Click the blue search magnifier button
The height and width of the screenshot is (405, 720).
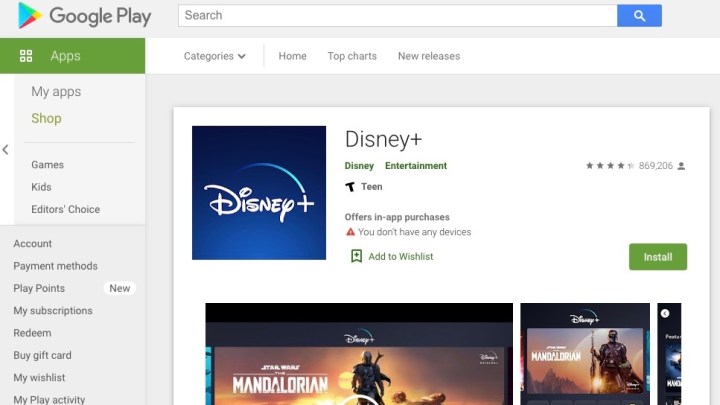coord(639,16)
